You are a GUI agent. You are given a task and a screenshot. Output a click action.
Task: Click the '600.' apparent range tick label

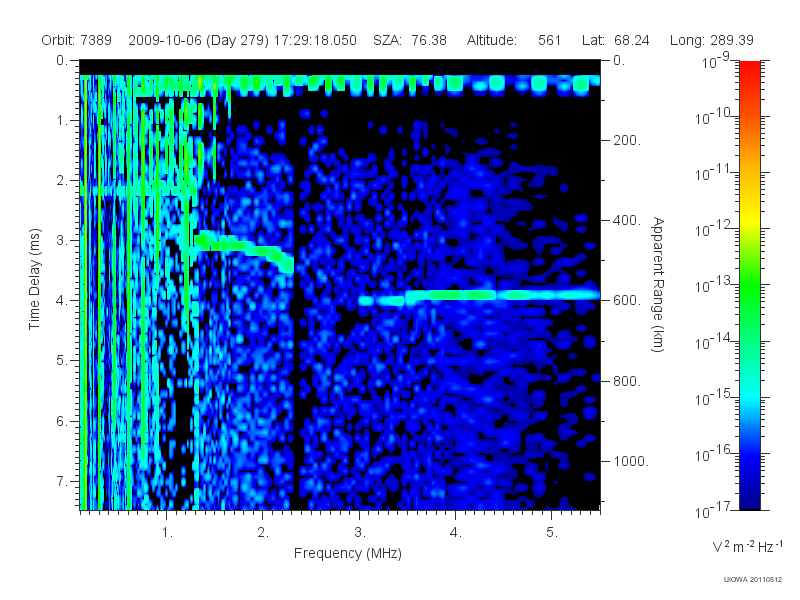[627, 301]
